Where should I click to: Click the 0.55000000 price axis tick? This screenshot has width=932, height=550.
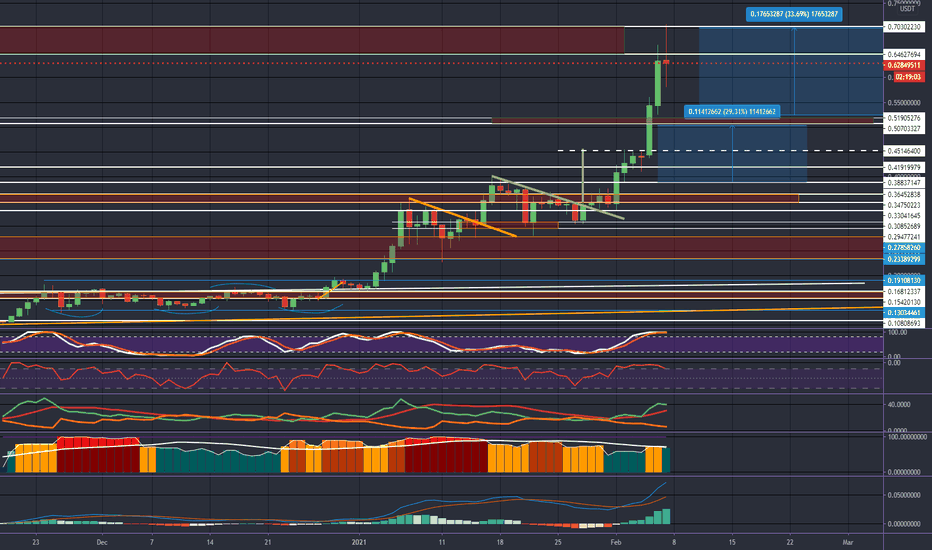[x=904, y=103]
